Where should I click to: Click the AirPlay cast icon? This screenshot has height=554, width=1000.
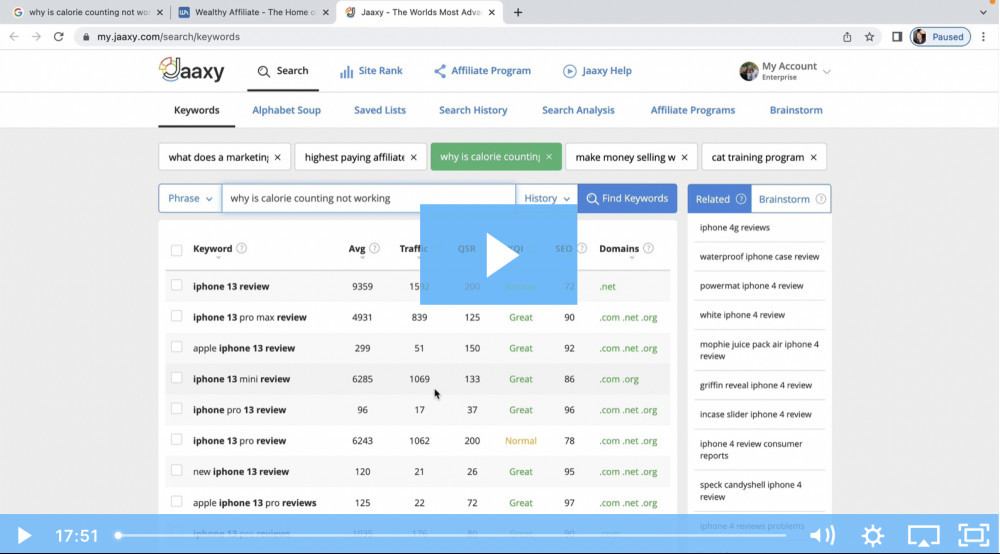[923, 536]
